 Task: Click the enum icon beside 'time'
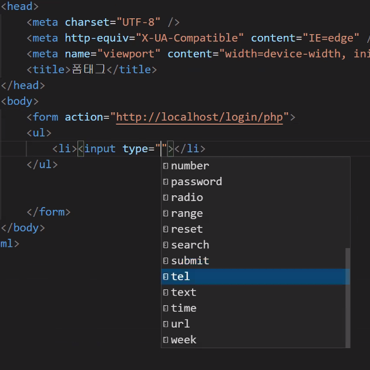point(166,308)
